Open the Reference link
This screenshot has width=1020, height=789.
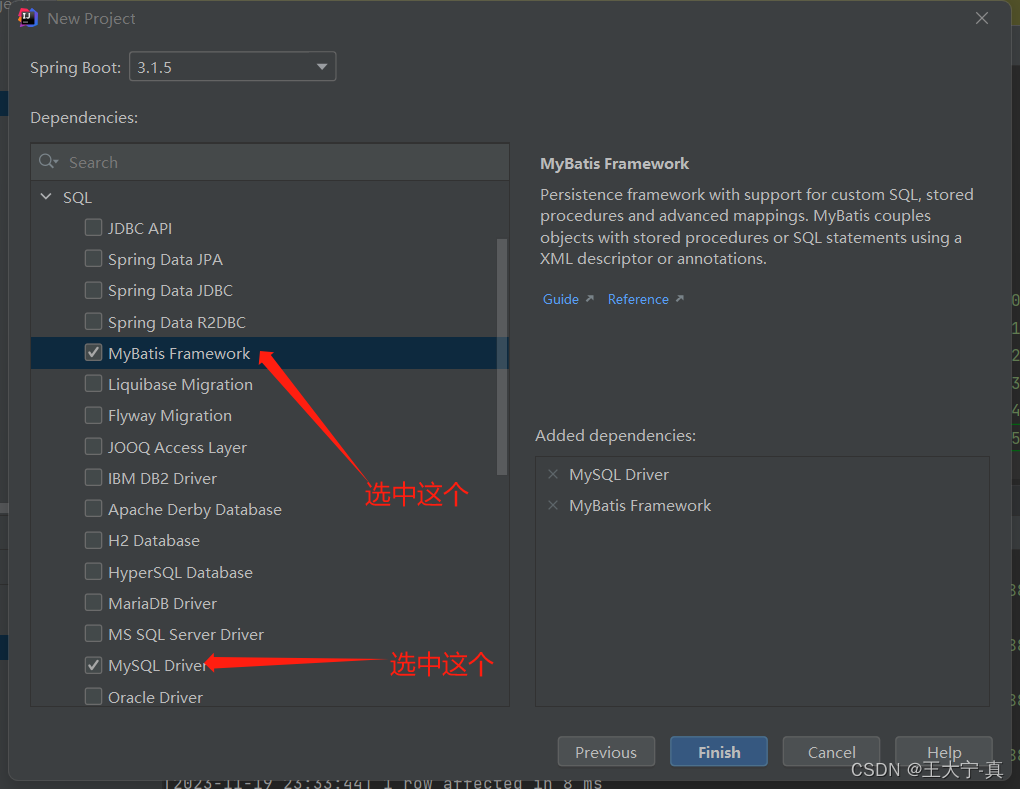[638, 299]
